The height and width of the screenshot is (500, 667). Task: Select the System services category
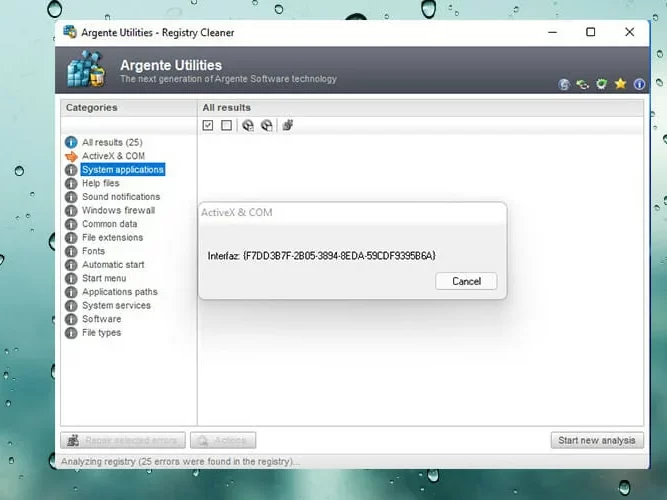point(116,306)
